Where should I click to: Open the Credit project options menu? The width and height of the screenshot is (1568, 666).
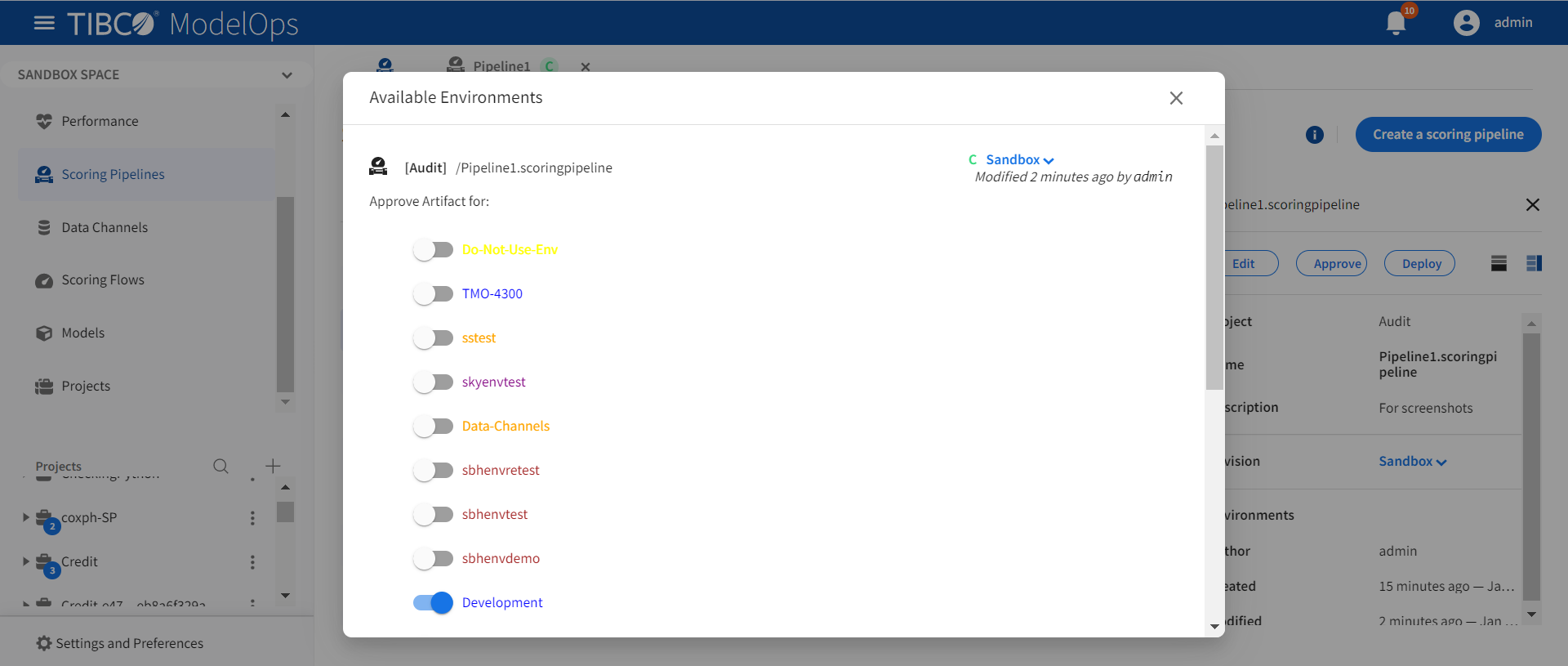point(252,562)
